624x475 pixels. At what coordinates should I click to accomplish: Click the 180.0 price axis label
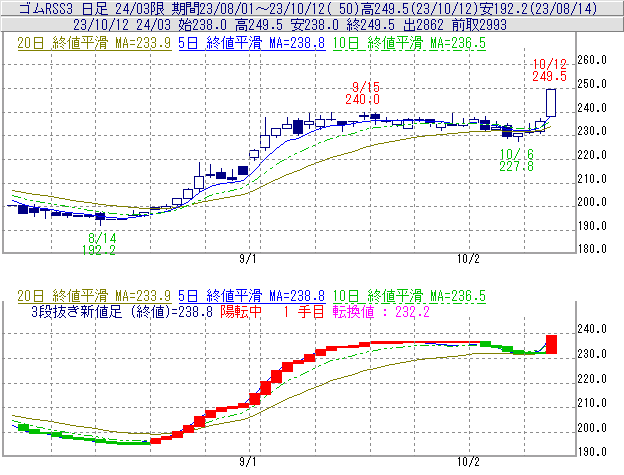click(x=592, y=249)
